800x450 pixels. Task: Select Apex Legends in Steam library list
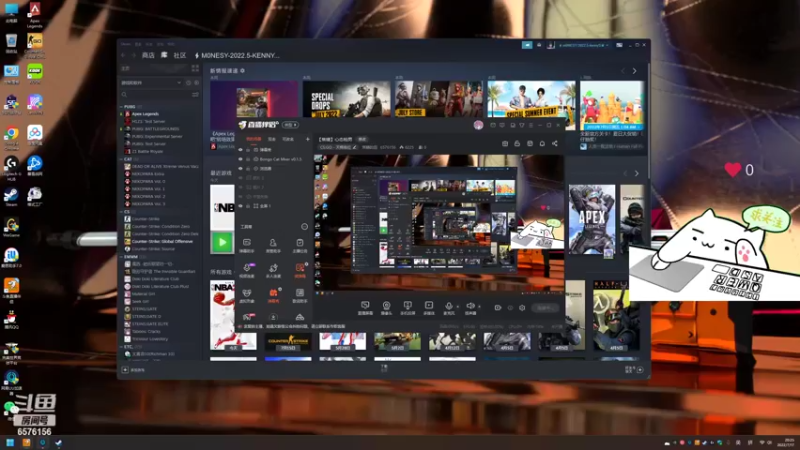[145, 114]
